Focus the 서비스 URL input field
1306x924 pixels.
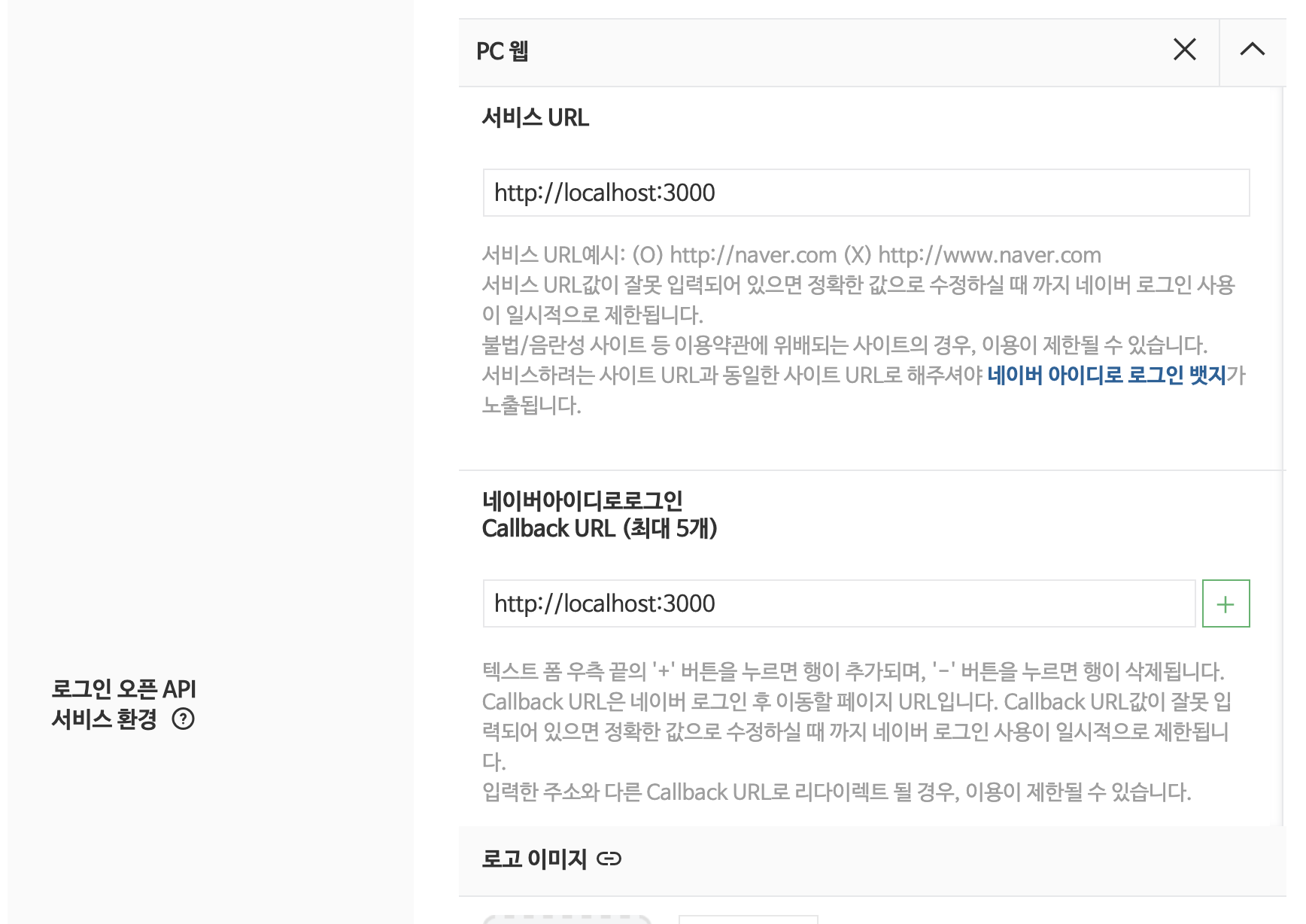coord(866,193)
